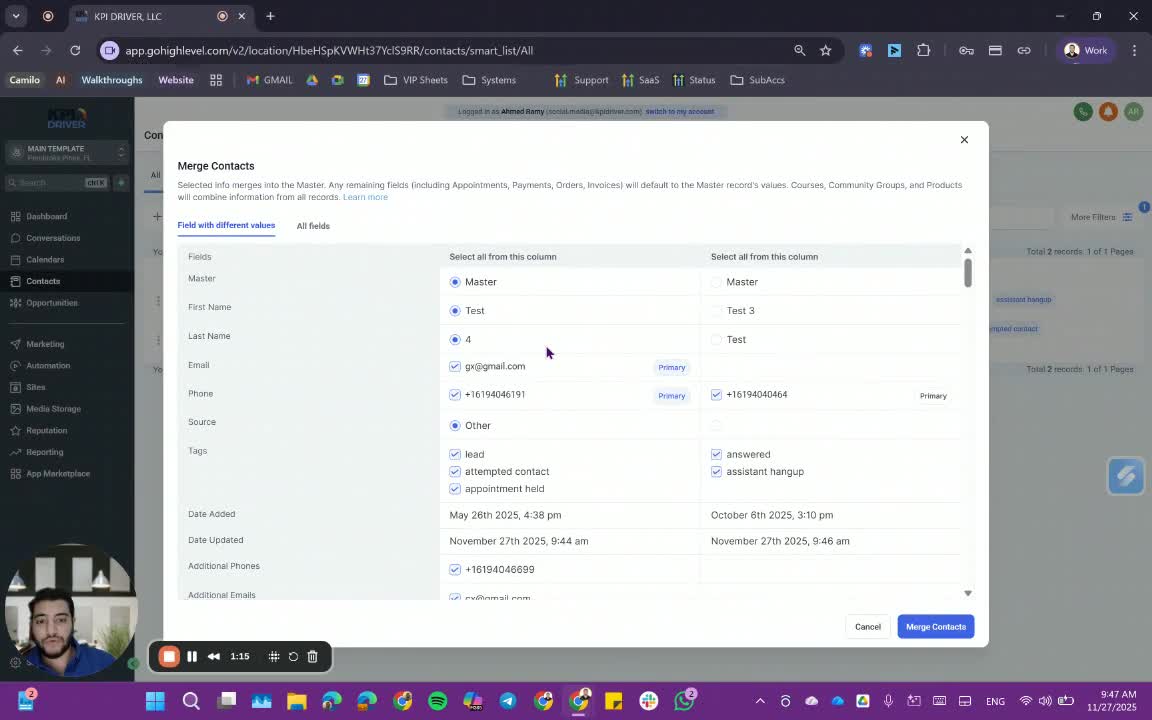Bookmark this page with star icon
Screen dimensions: 1152x720
826,50
